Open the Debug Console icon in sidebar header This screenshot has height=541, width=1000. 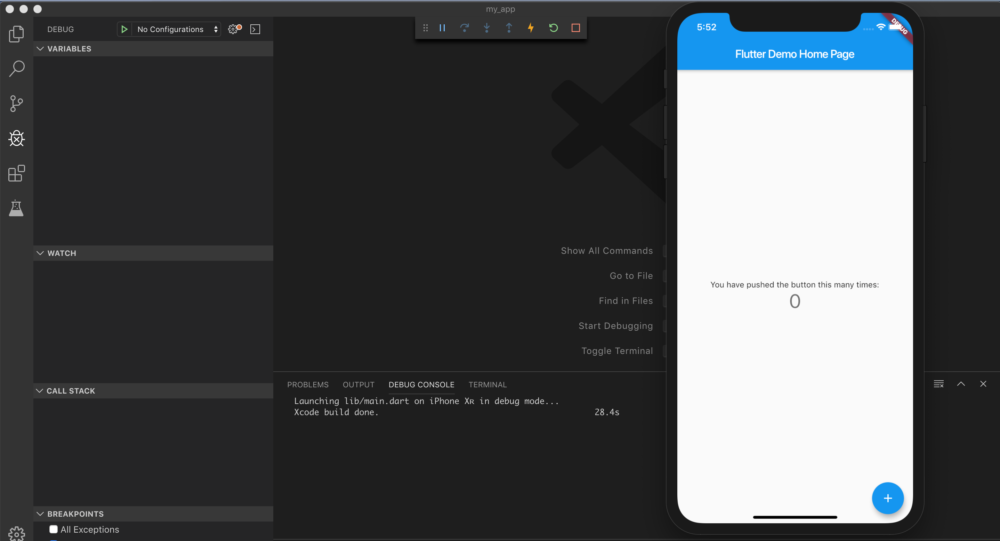click(255, 29)
